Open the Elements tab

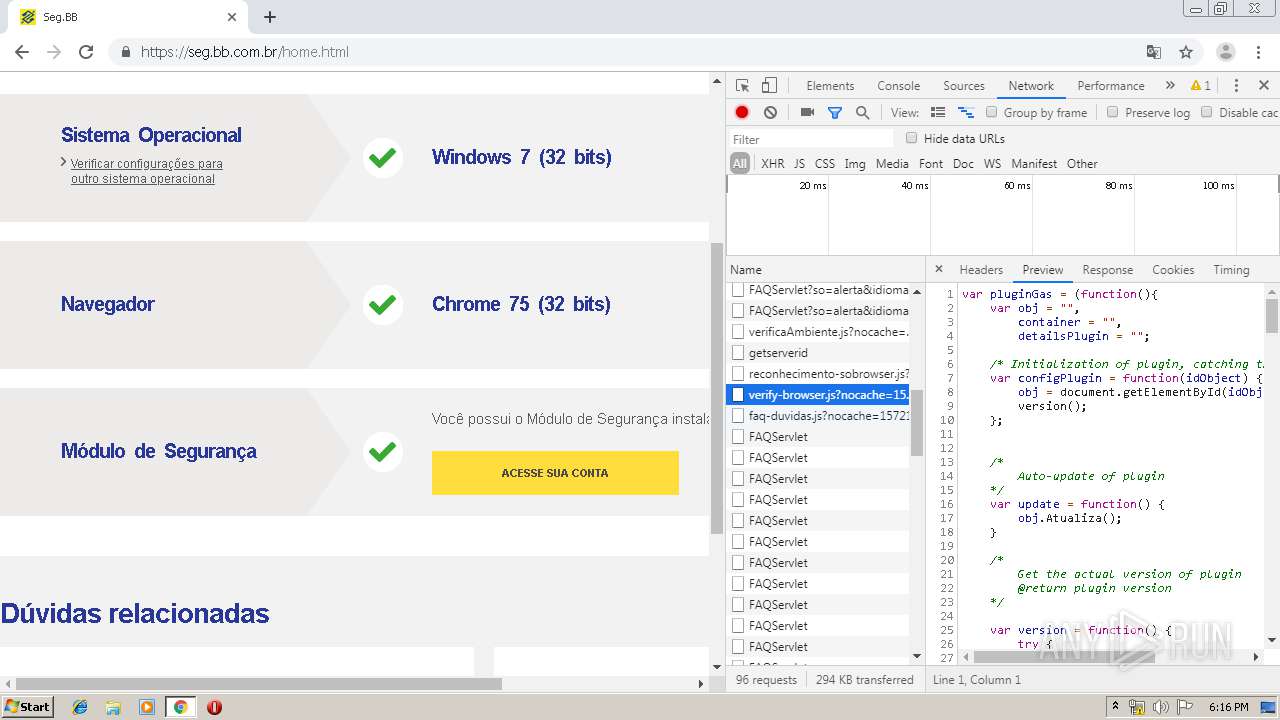point(830,86)
